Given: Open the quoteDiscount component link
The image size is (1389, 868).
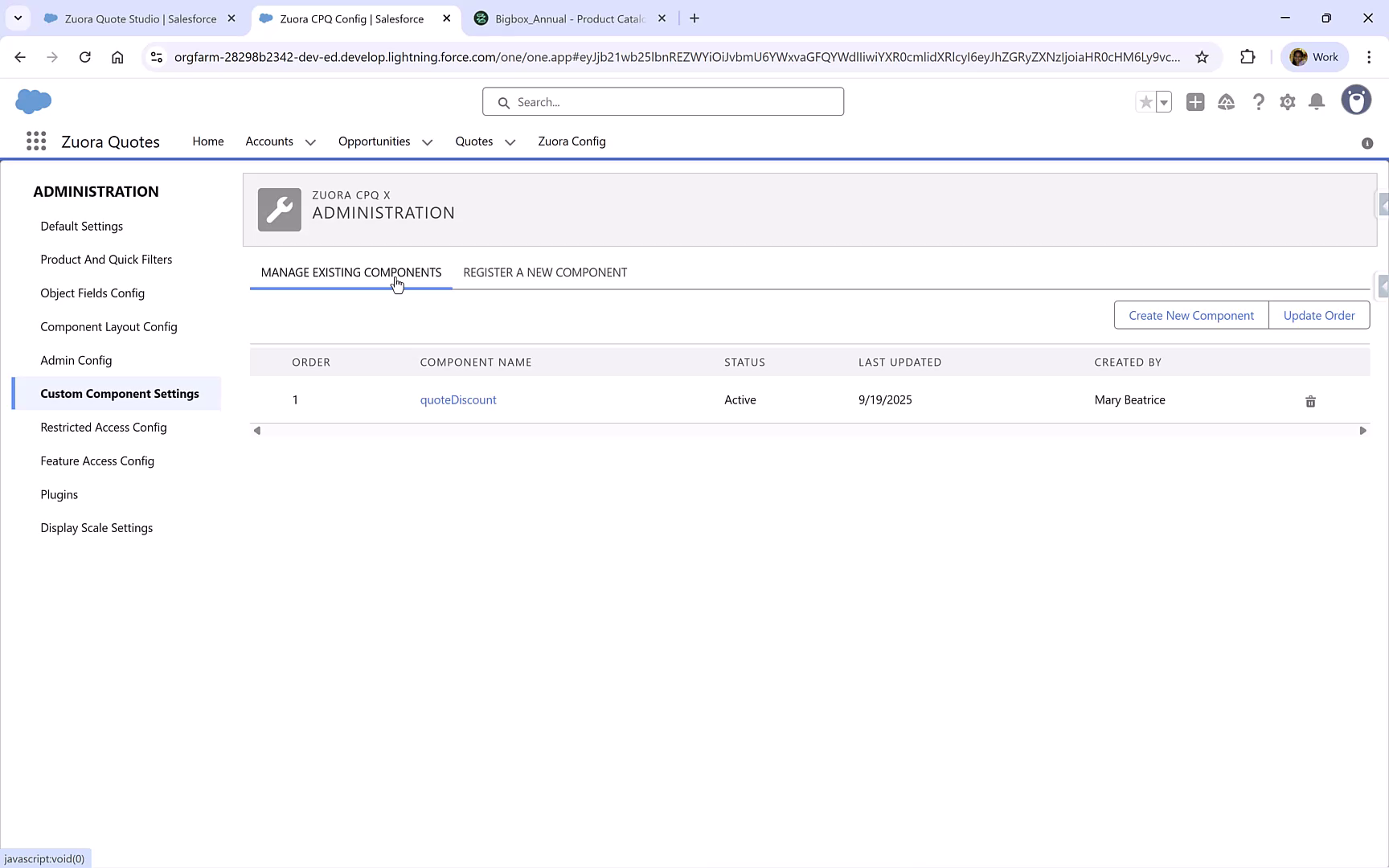Looking at the screenshot, I should coord(458,399).
